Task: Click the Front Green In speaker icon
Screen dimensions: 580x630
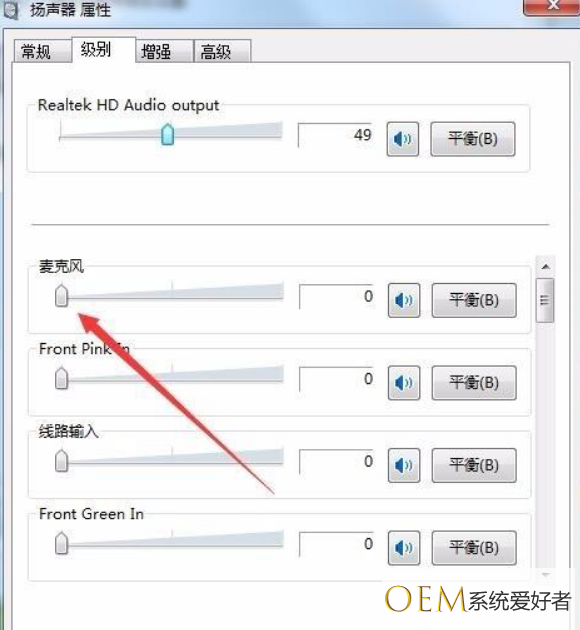Action: 404,548
